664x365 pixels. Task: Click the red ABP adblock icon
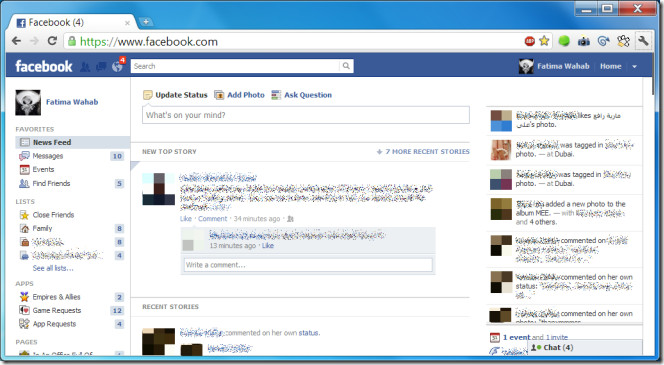click(x=530, y=41)
